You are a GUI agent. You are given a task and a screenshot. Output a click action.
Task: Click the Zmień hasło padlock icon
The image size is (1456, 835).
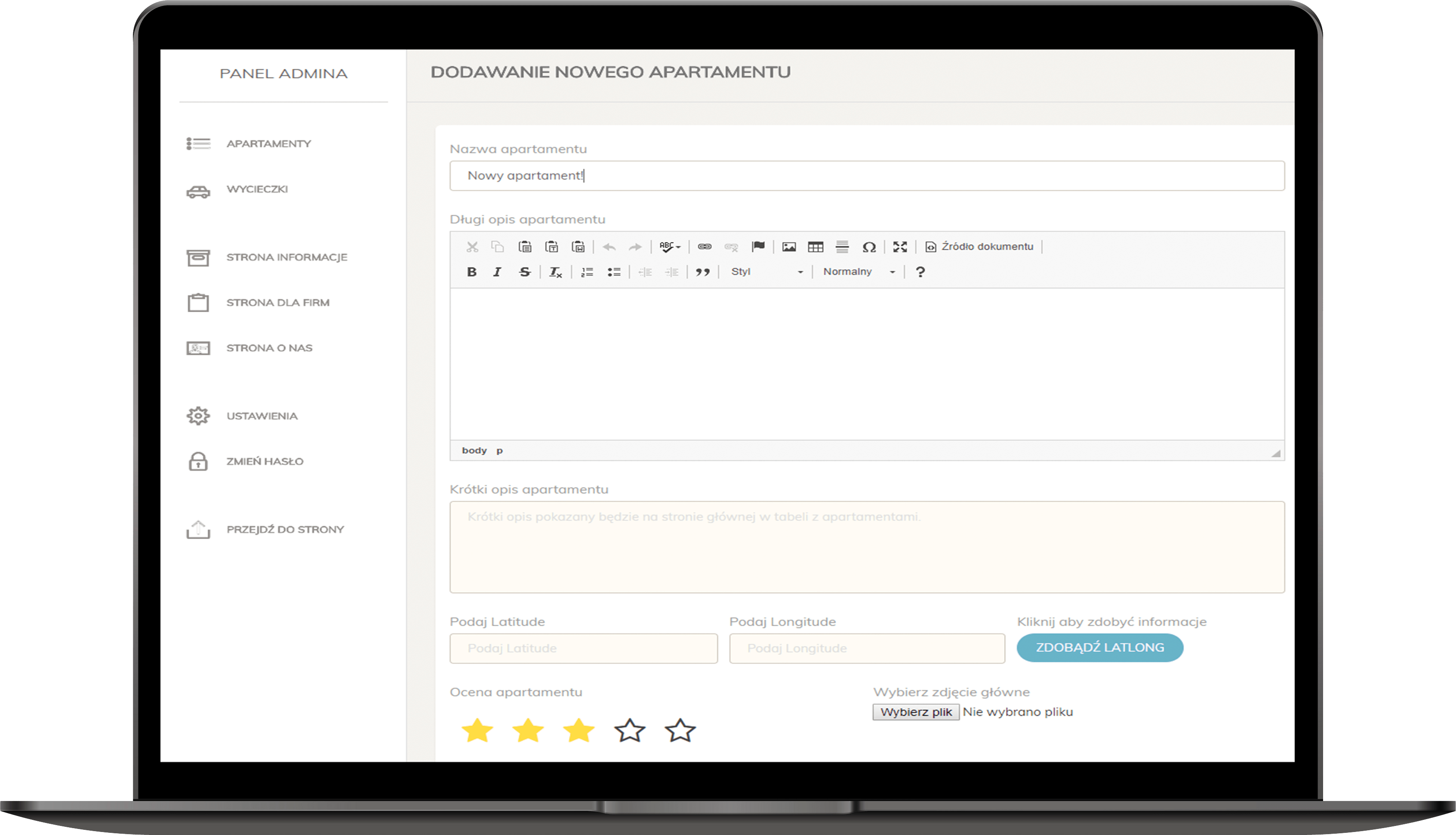click(x=198, y=461)
